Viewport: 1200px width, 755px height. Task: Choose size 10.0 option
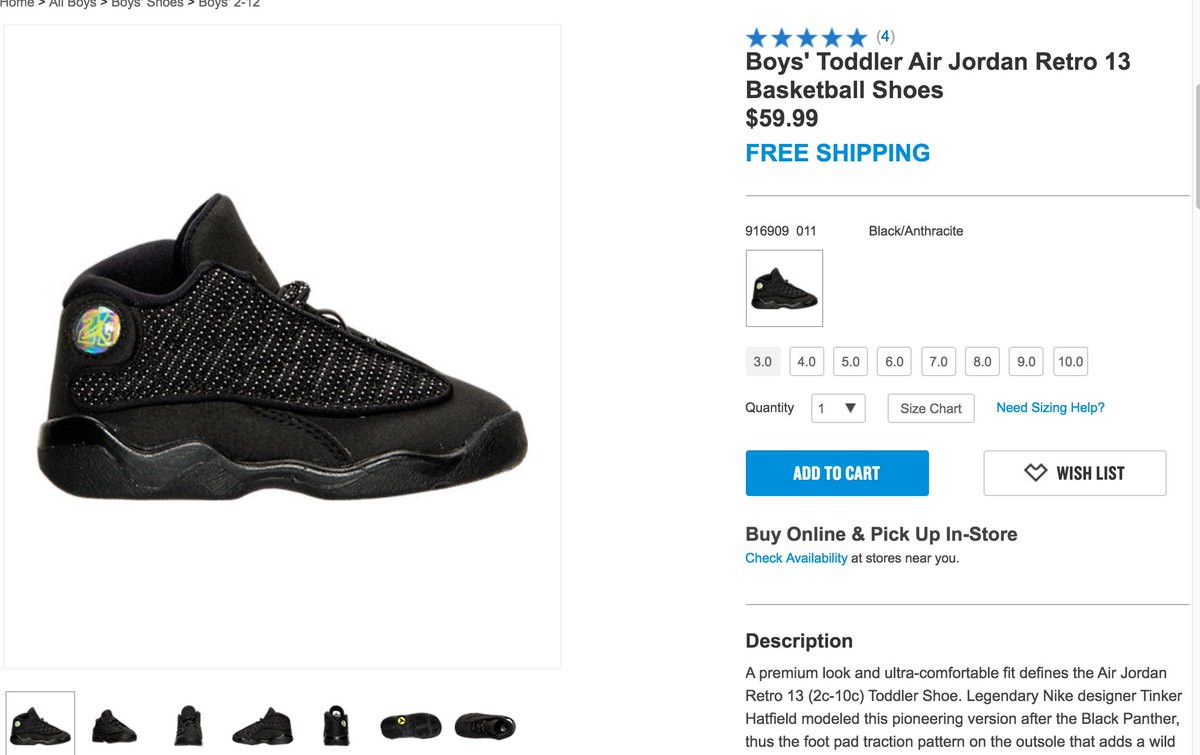click(x=1070, y=361)
